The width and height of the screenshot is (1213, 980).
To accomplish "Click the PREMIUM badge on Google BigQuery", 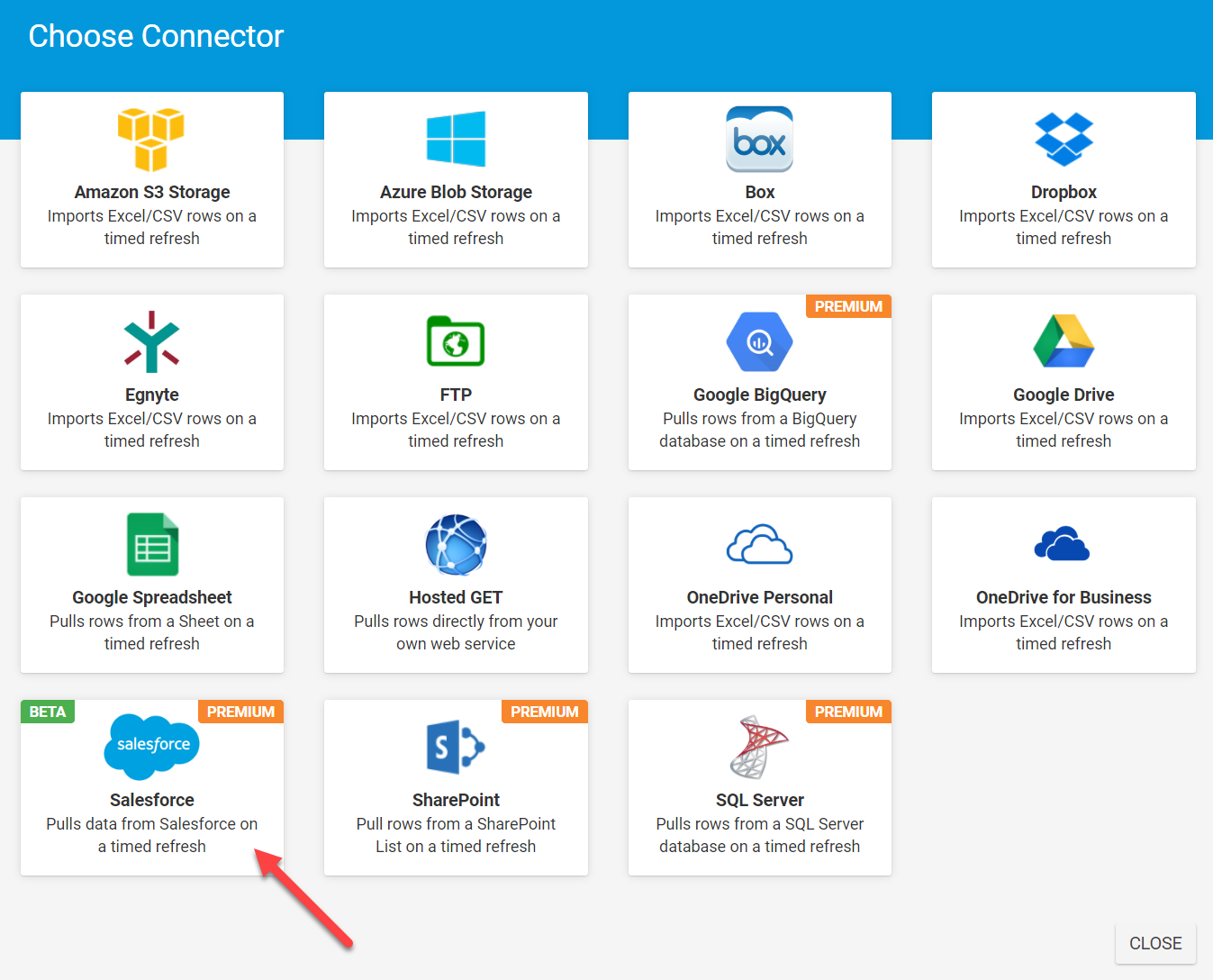I will (848, 306).
